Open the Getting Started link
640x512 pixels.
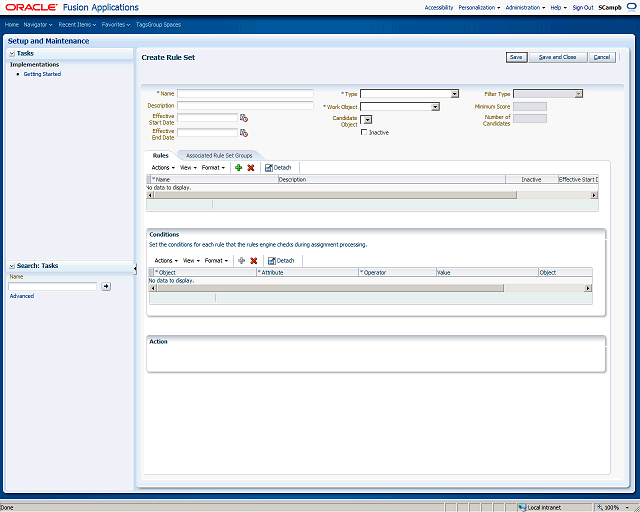(x=42, y=74)
